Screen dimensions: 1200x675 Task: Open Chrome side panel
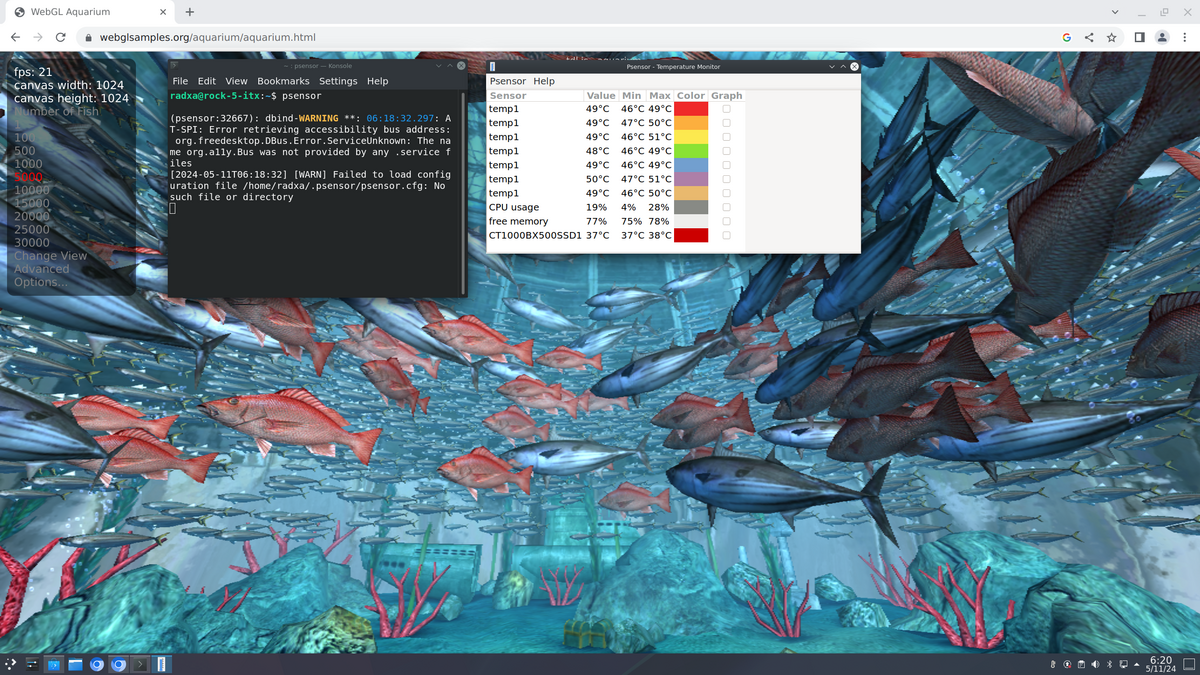coord(1140,37)
